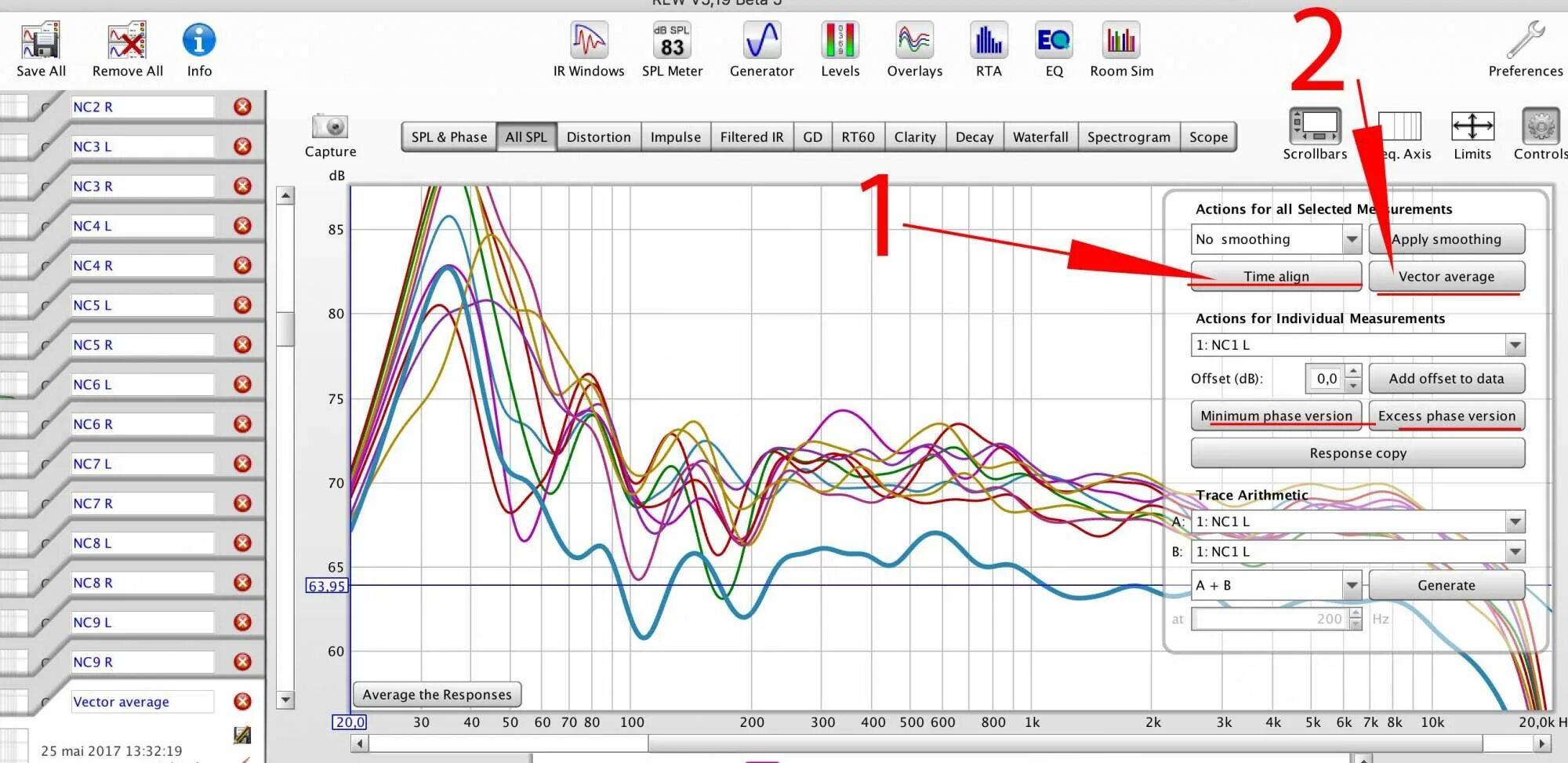Delete the Vector average measurement

click(x=243, y=701)
